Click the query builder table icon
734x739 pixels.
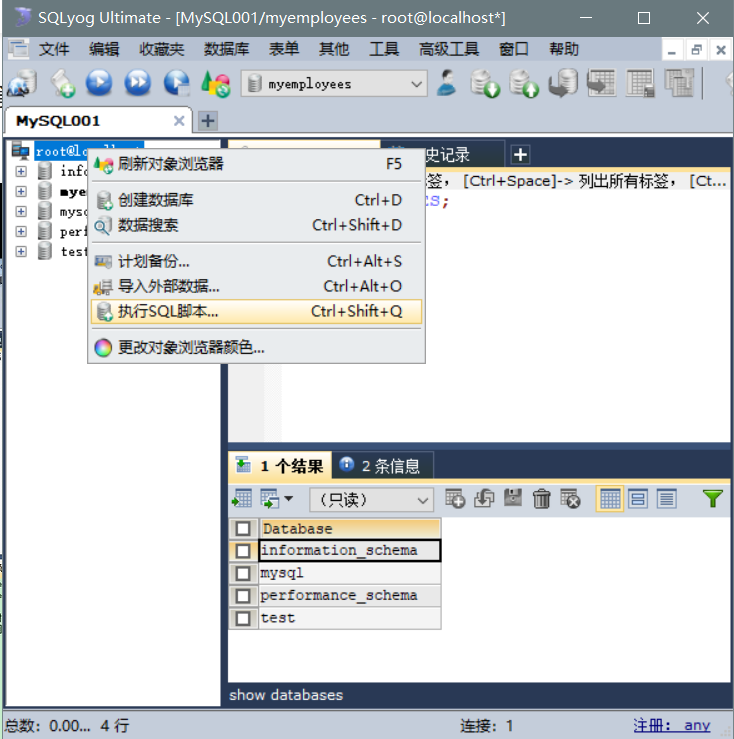[x=640, y=83]
